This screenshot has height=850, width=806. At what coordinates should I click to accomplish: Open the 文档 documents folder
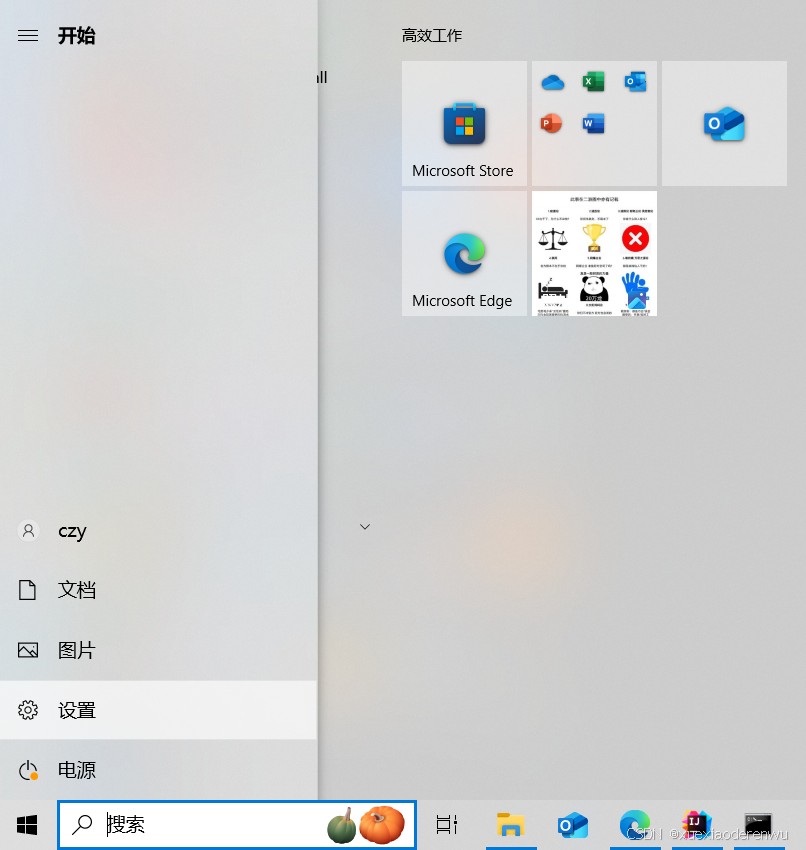[x=158, y=590]
